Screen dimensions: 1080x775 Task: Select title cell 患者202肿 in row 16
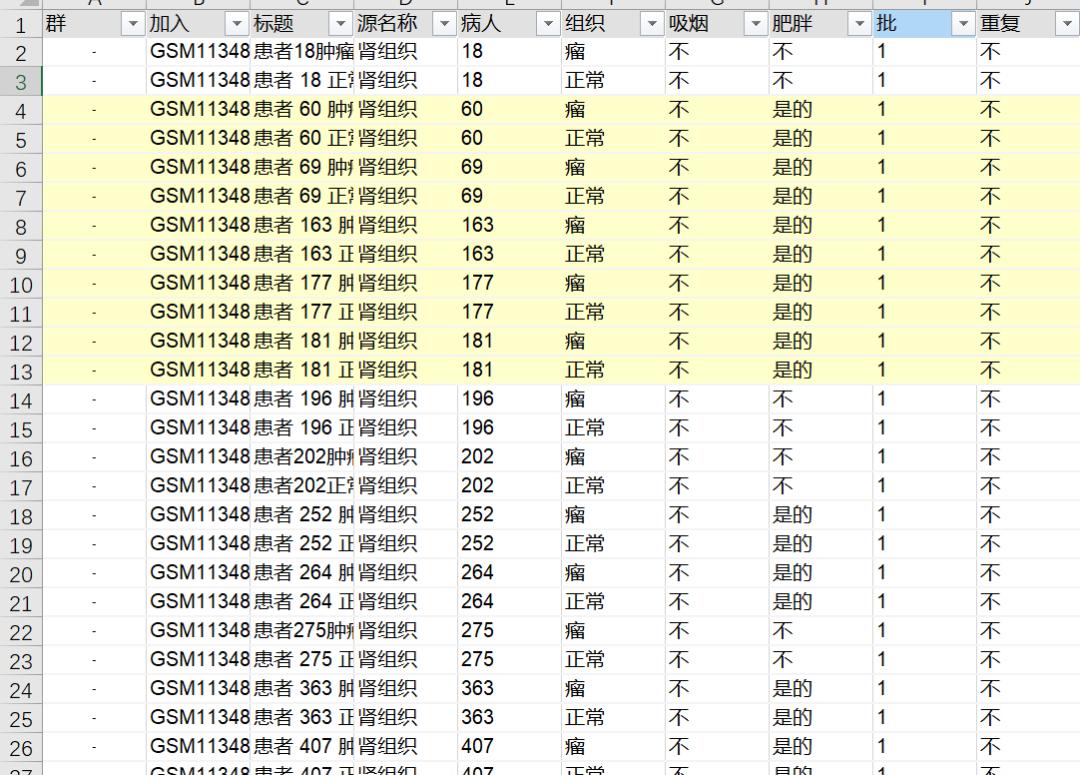(x=302, y=457)
